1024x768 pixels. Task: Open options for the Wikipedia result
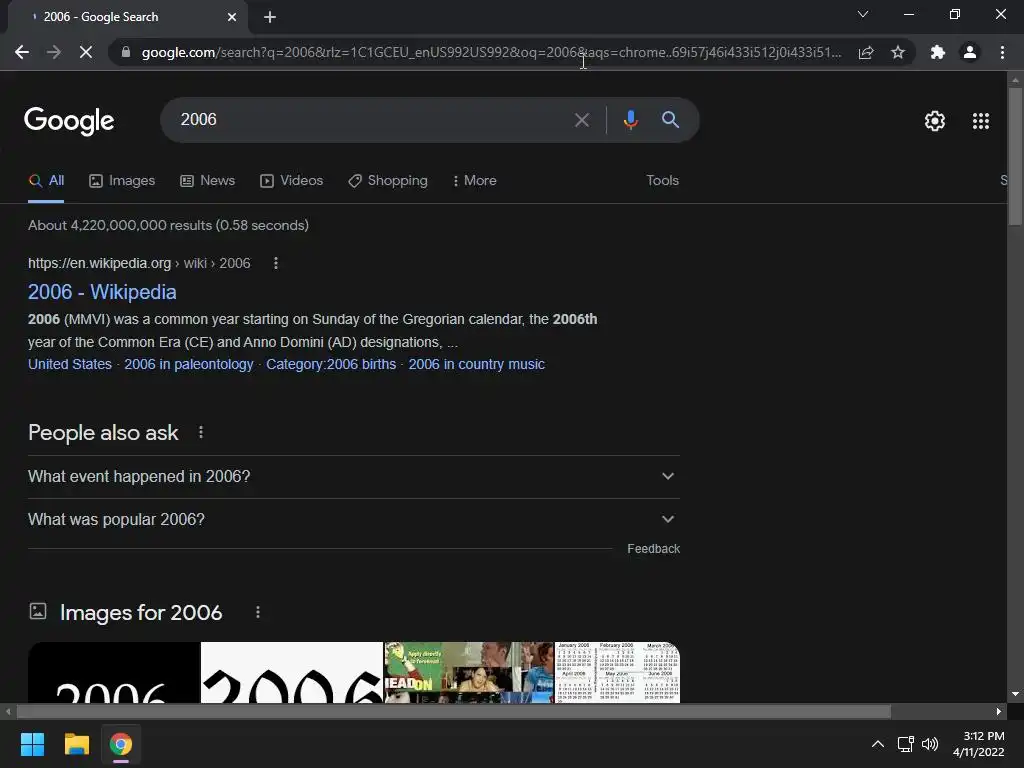click(x=276, y=263)
